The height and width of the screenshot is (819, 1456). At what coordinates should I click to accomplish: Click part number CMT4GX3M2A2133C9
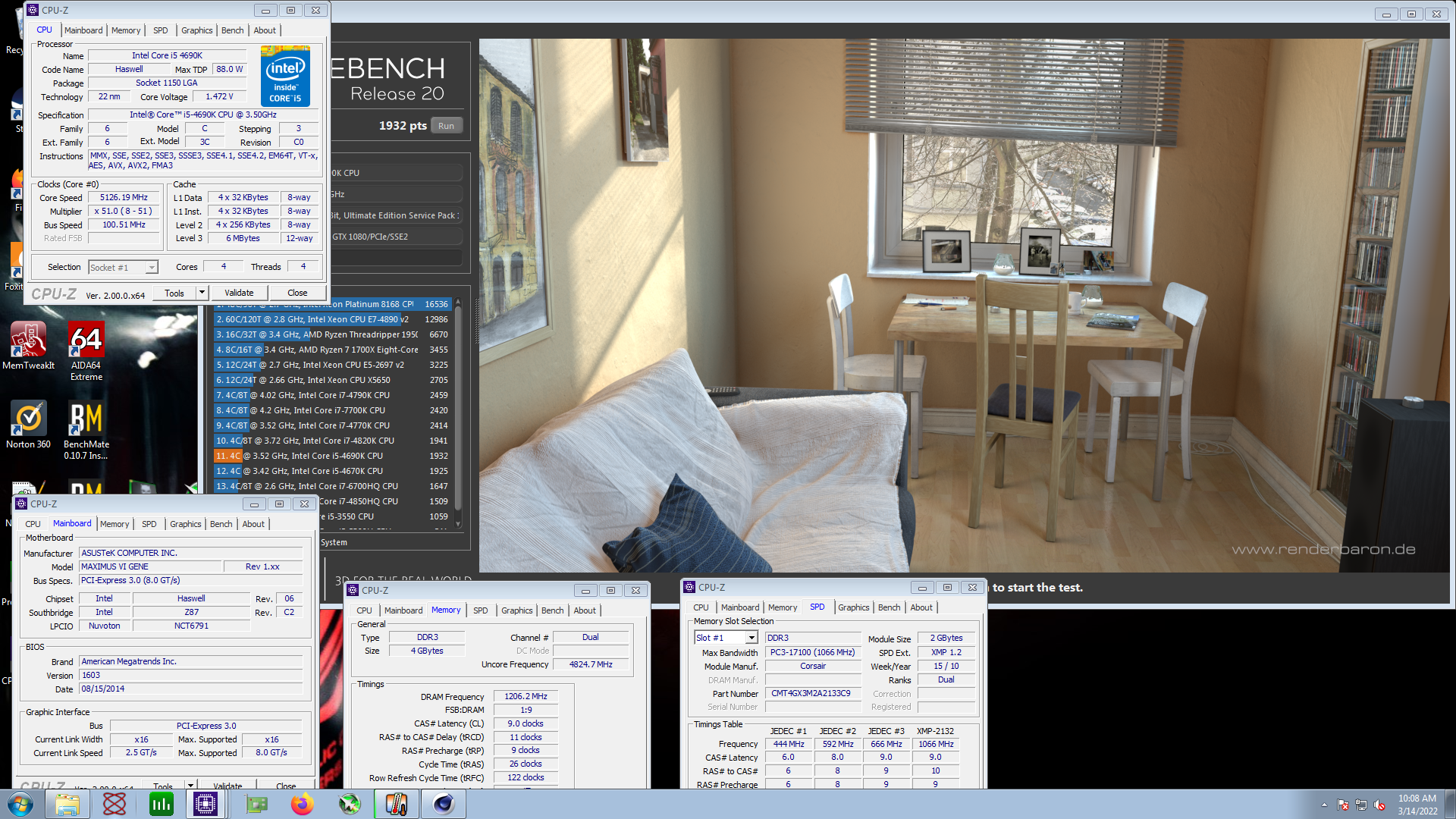(811, 693)
